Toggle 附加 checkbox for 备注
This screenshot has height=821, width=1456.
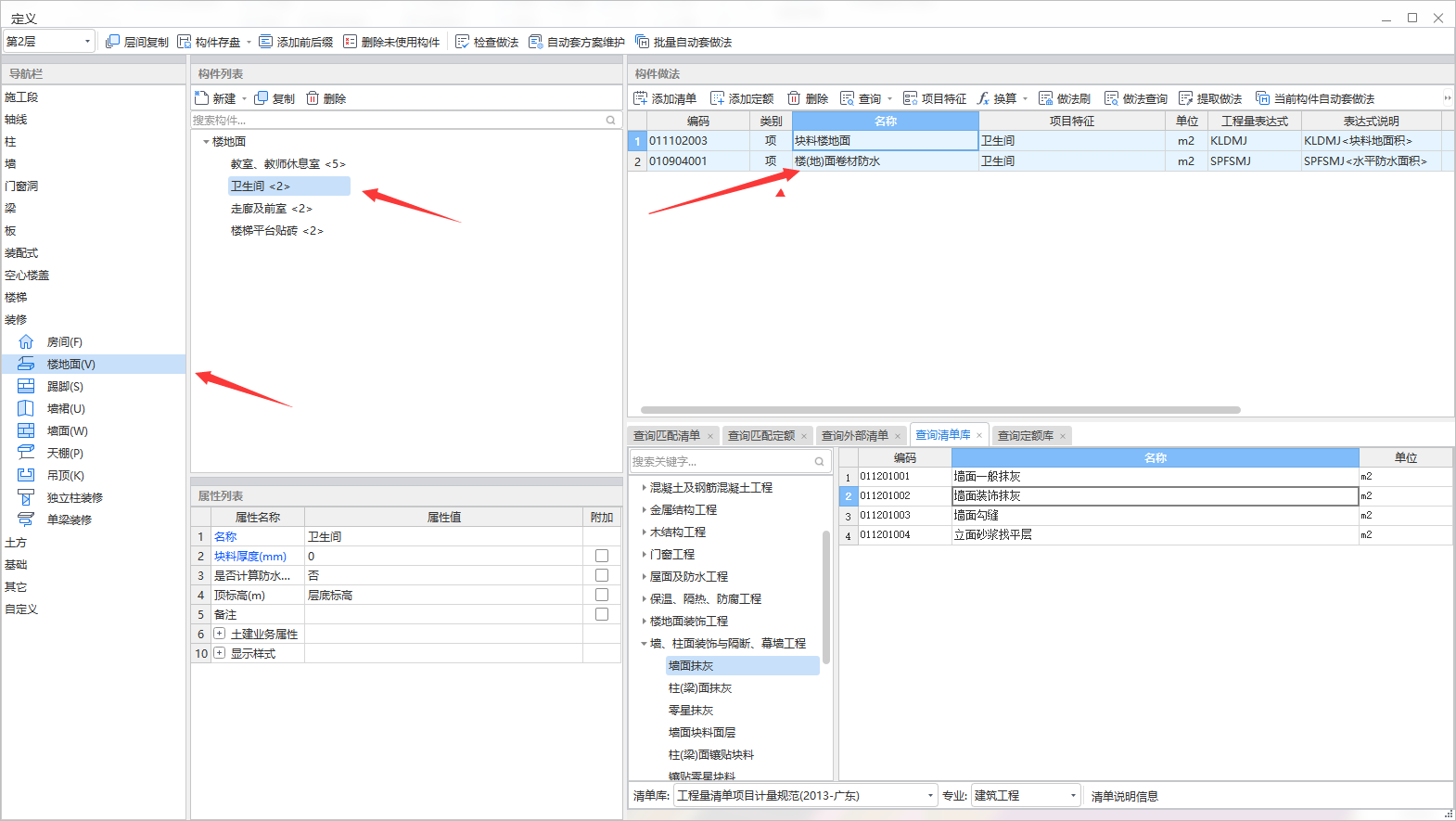coord(602,614)
